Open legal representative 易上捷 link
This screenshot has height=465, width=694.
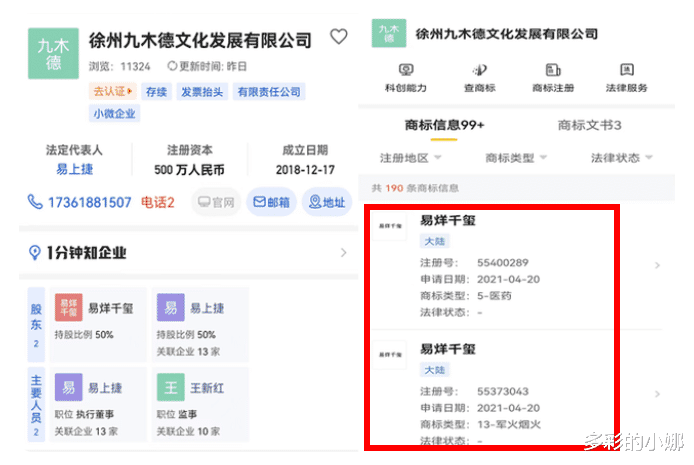[x=74, y=169]
